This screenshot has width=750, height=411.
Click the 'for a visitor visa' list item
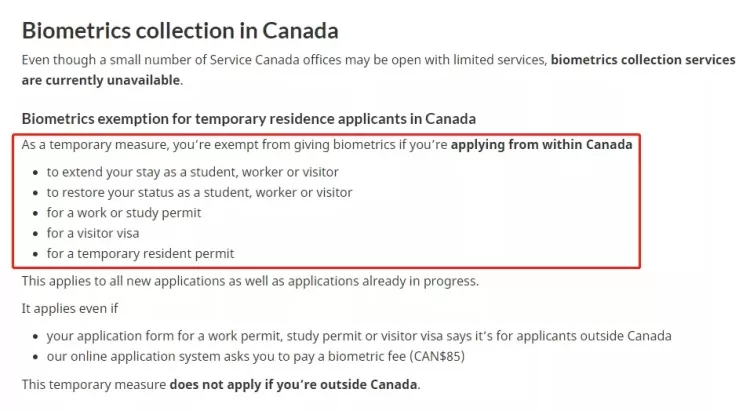point(93,233)
